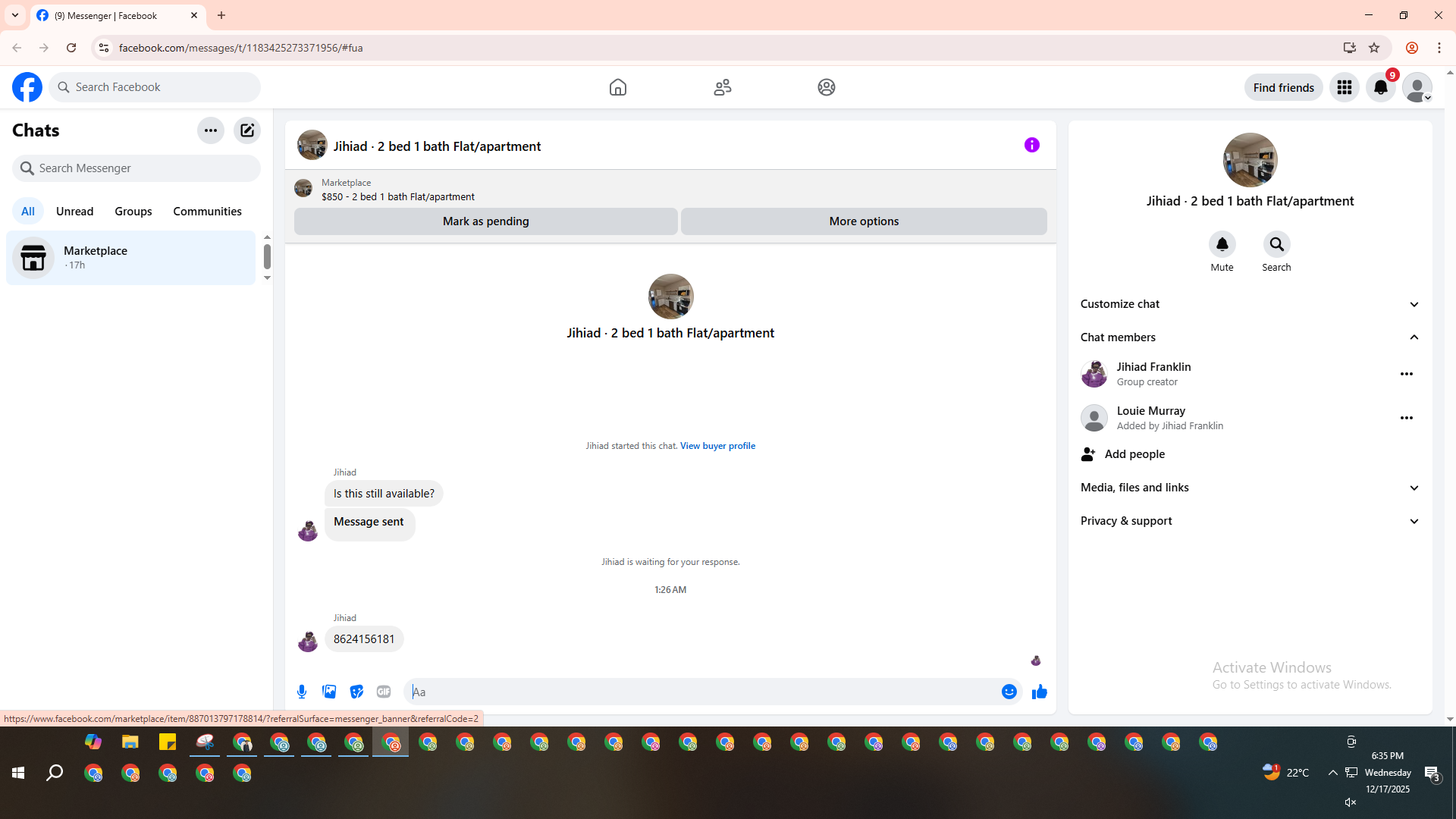Toggle conversation information panel icon

pyautogui.click(x=1031, y=145)
